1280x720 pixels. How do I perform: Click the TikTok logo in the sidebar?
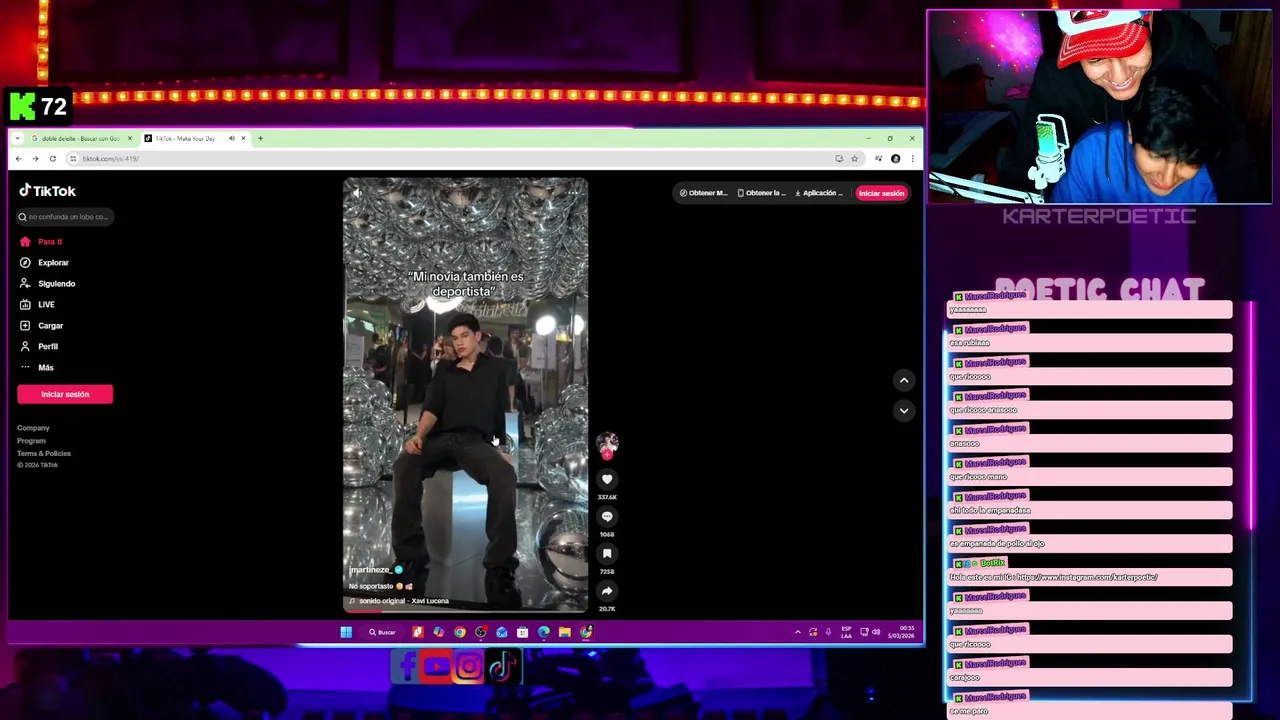point(47,190)
